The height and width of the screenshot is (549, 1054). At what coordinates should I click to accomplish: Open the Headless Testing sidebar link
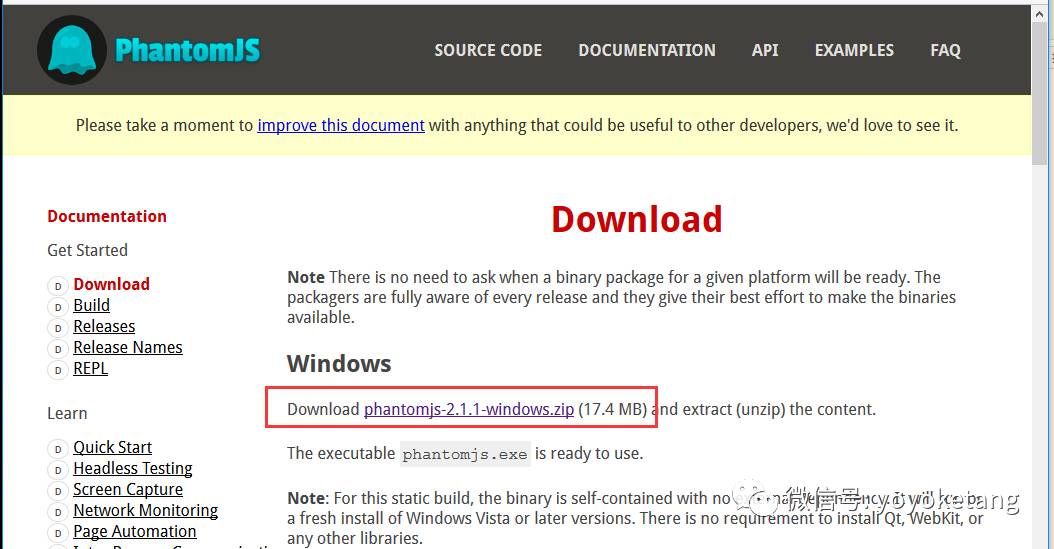132,468
